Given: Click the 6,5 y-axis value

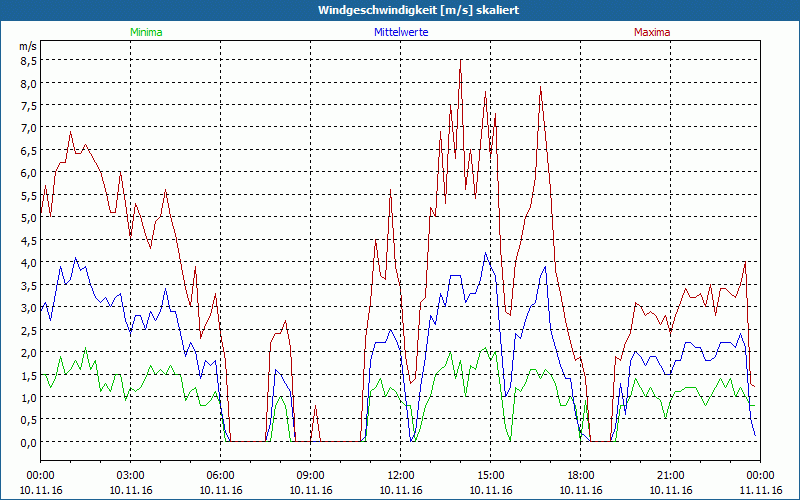Looking at the screenshot, I should pyautogui.click(x=29, y=151).
